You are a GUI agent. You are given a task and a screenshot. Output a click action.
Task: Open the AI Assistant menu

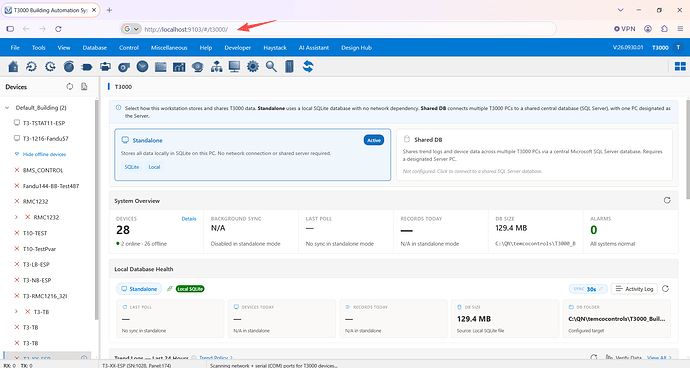click(x=314, y=48)
